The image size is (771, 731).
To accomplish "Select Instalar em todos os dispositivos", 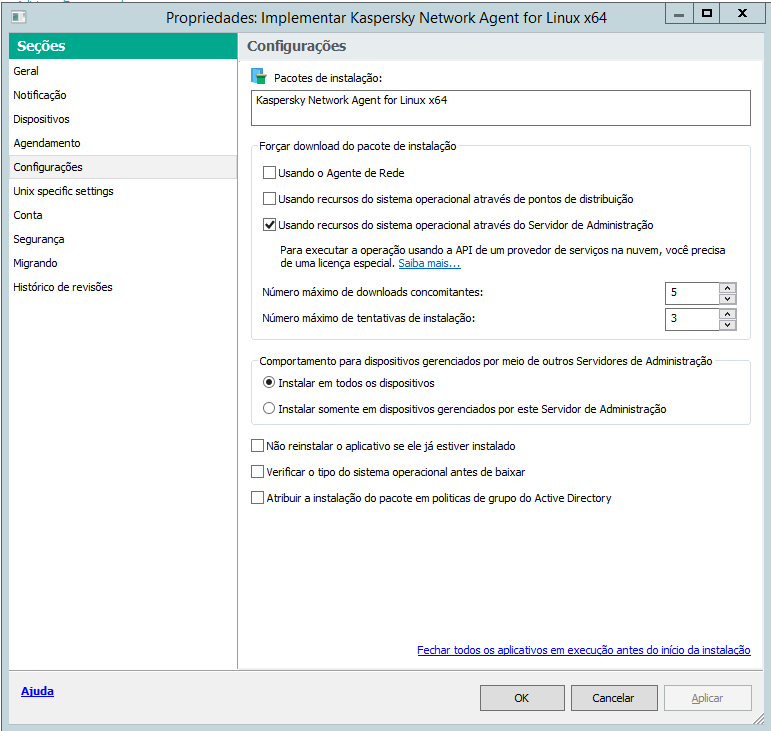I will [268, 382].
